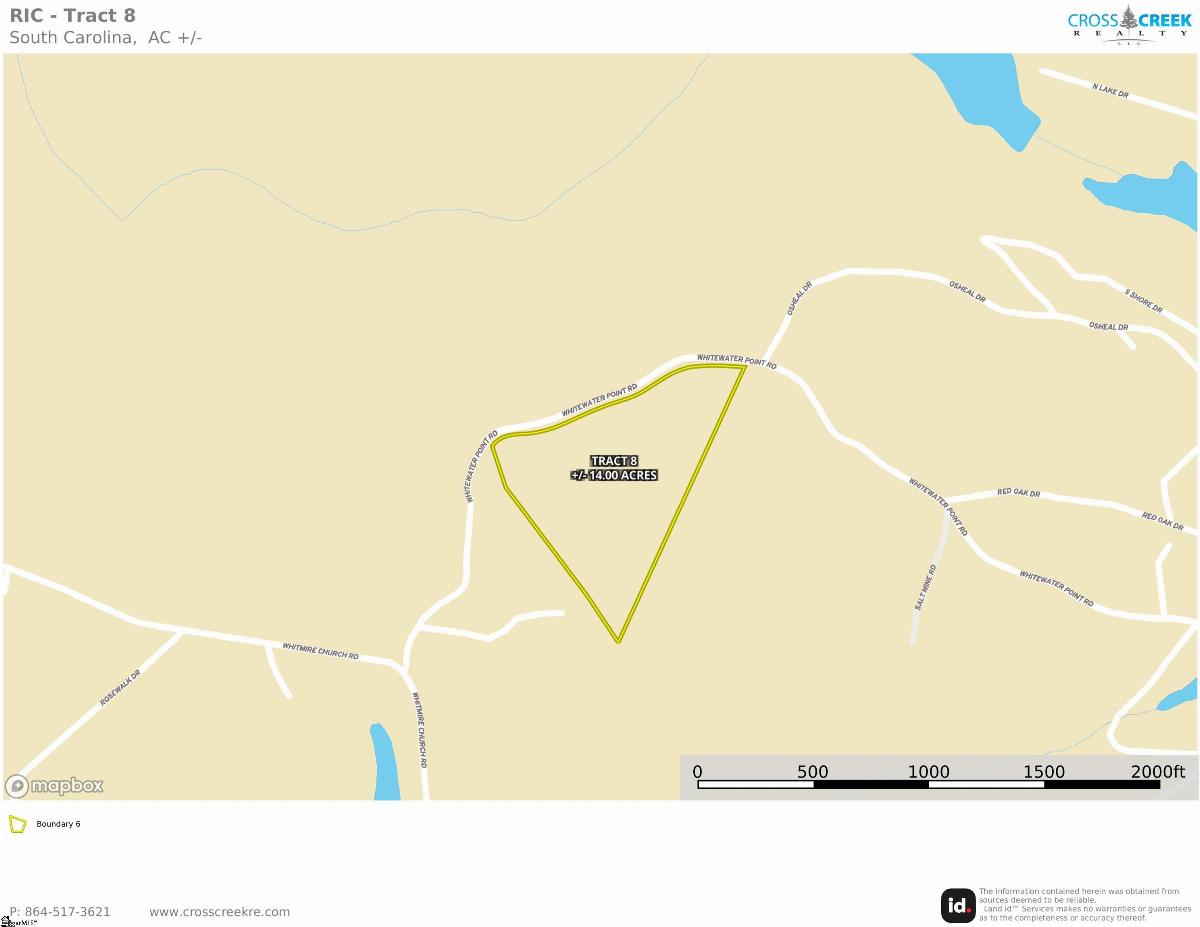Click the TRACT 8 acreage label
The height and width of the screenshot is (927, 1200).
pyautogui.click(x=614, y=468)
